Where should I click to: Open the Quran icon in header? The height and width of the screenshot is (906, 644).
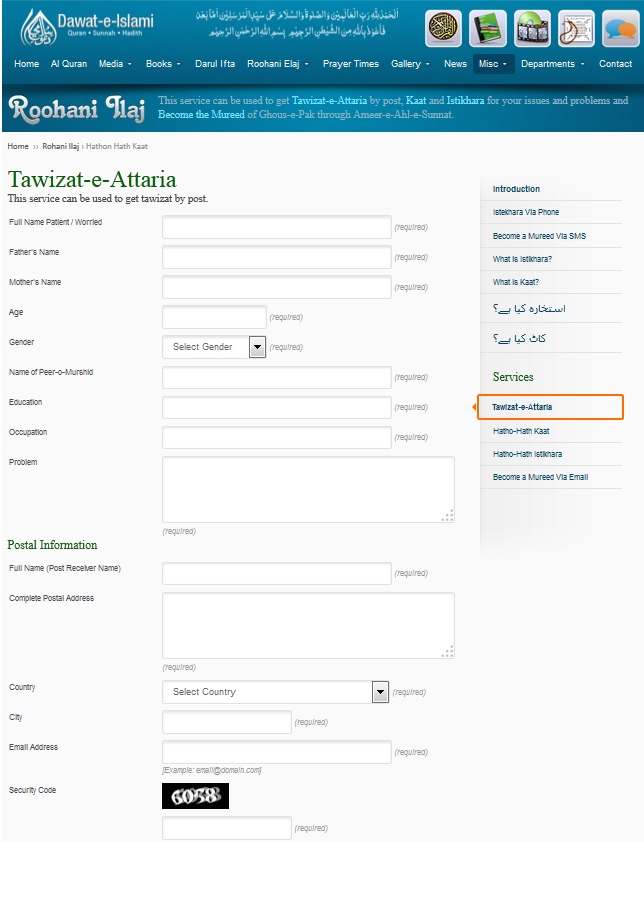[x=444, y=28]
